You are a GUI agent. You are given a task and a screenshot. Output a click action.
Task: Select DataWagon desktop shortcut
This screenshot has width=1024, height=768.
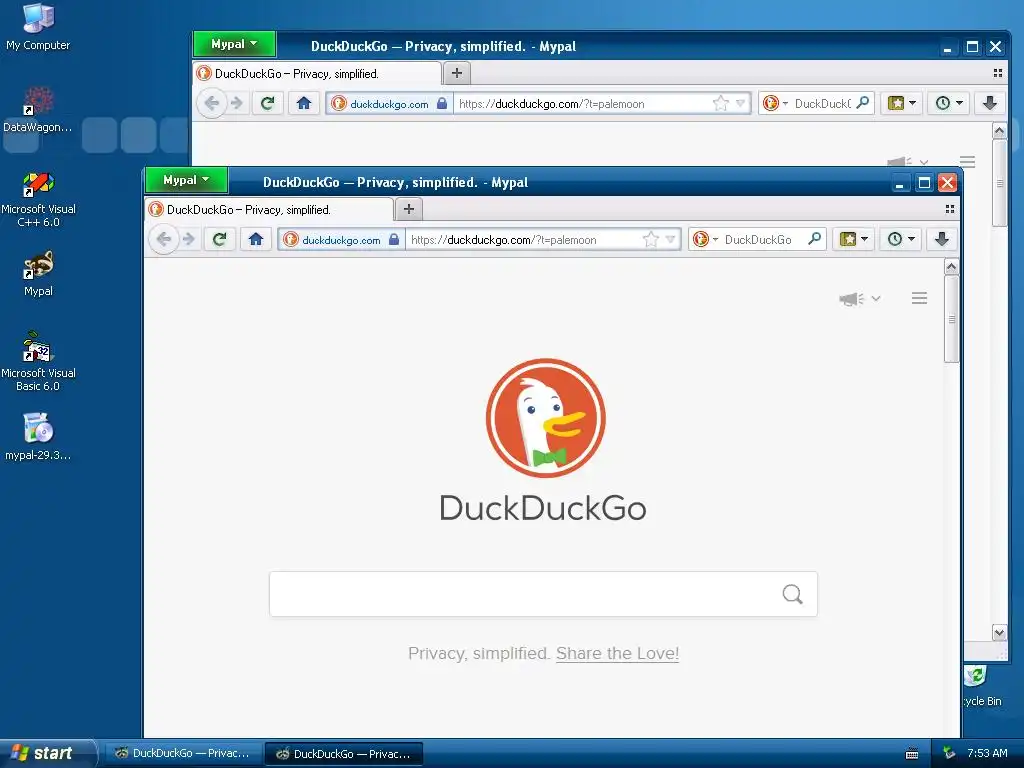pos(38,110)
